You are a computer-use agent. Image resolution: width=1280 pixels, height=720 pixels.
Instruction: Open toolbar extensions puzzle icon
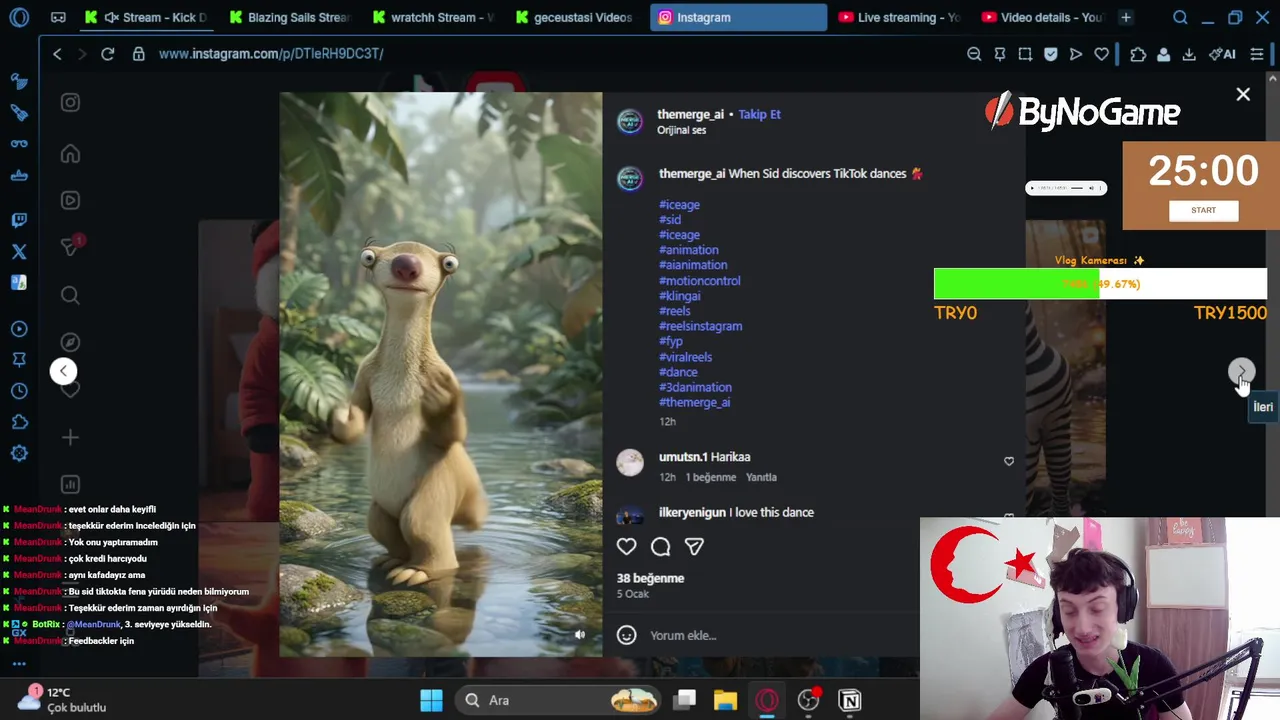point(1138,54)
